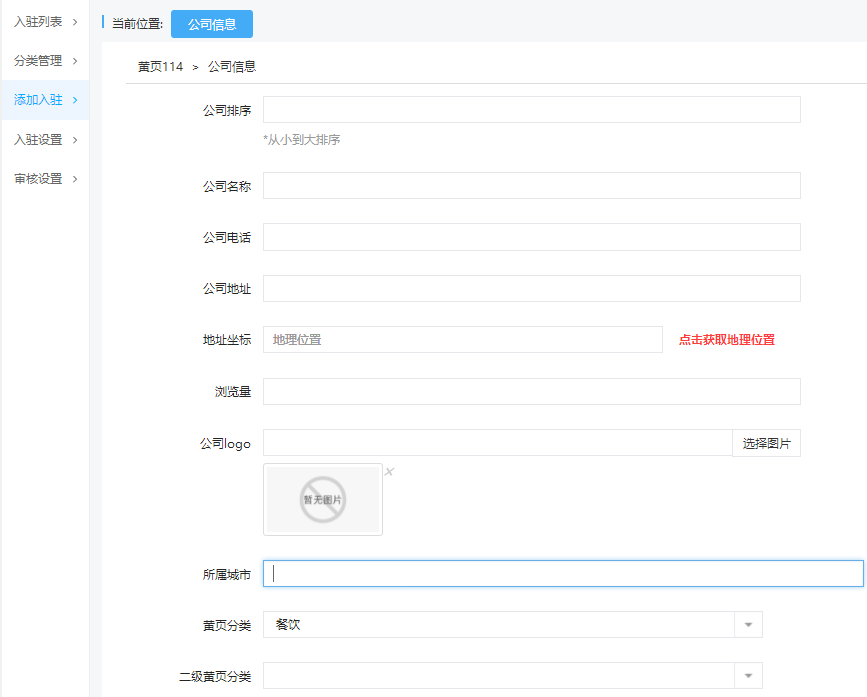Screen dimensions: 867x697
Task: Open the 入驻列表 sidebar menu
Action: click(x=45, y=22)
